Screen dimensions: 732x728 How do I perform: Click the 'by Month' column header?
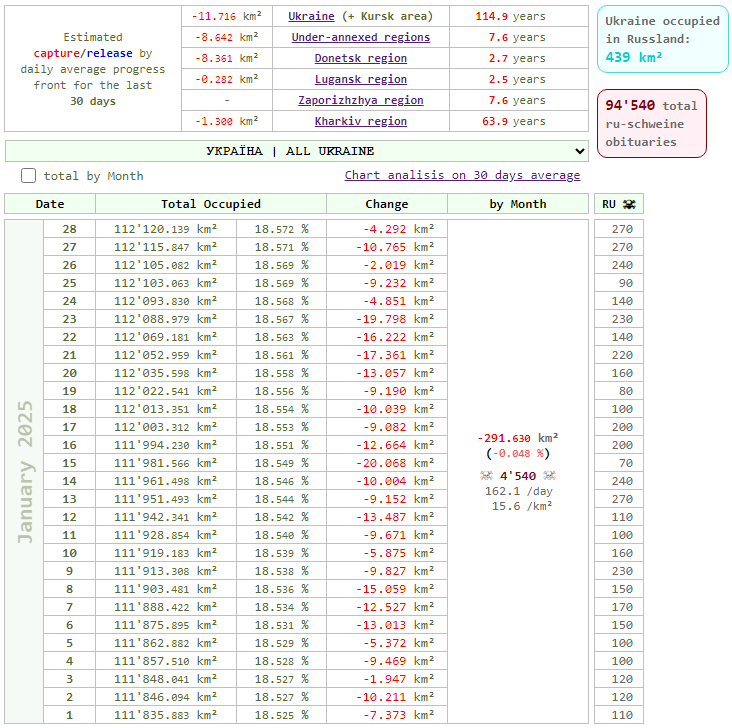518,204
